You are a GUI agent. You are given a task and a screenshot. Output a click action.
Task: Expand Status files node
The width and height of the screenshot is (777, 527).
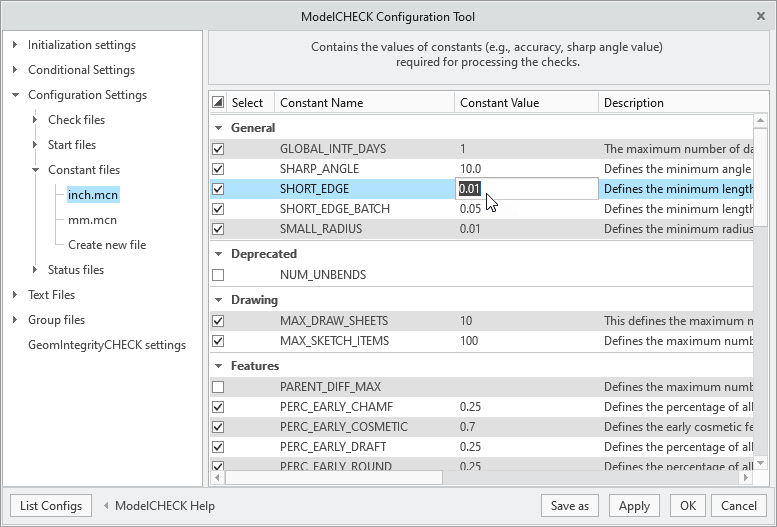tap(35, 269)
